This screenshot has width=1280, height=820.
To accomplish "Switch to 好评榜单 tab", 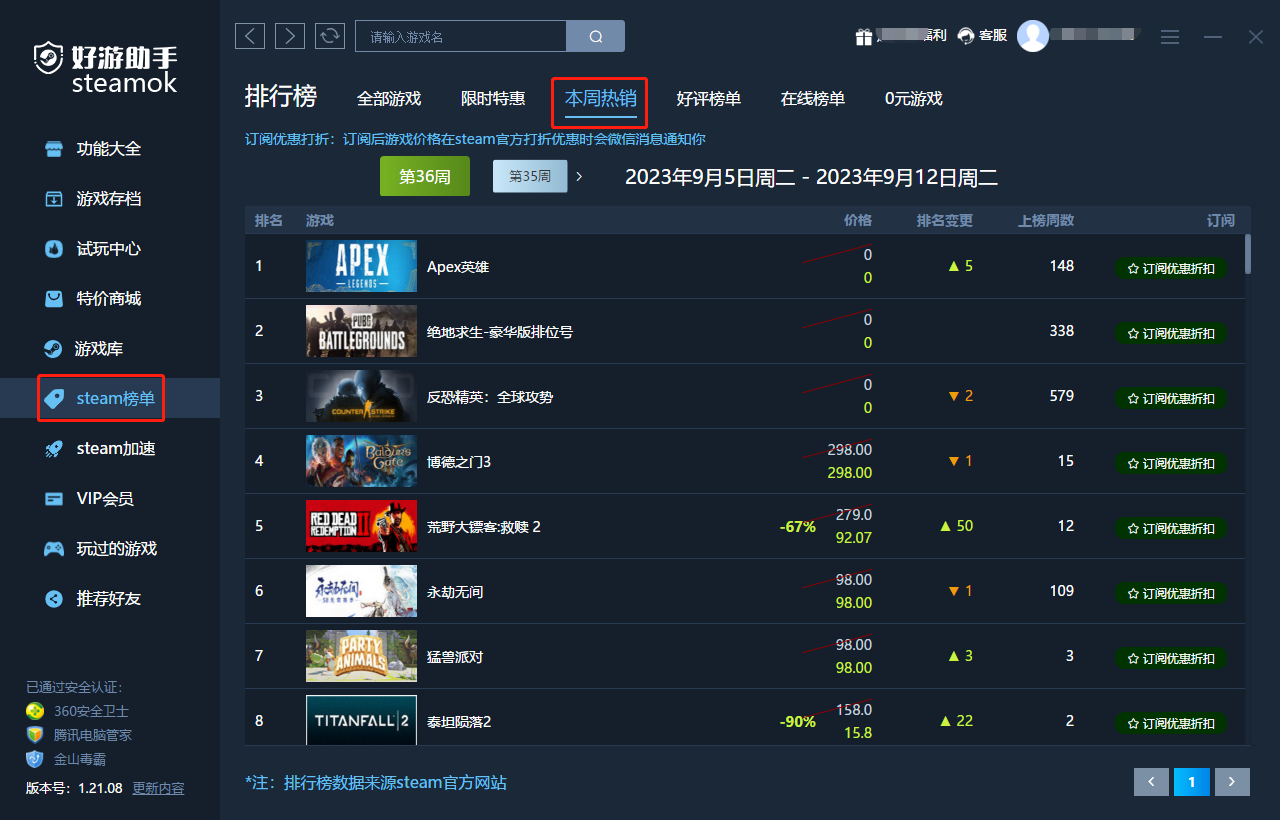I will click(x=709, y=99).
